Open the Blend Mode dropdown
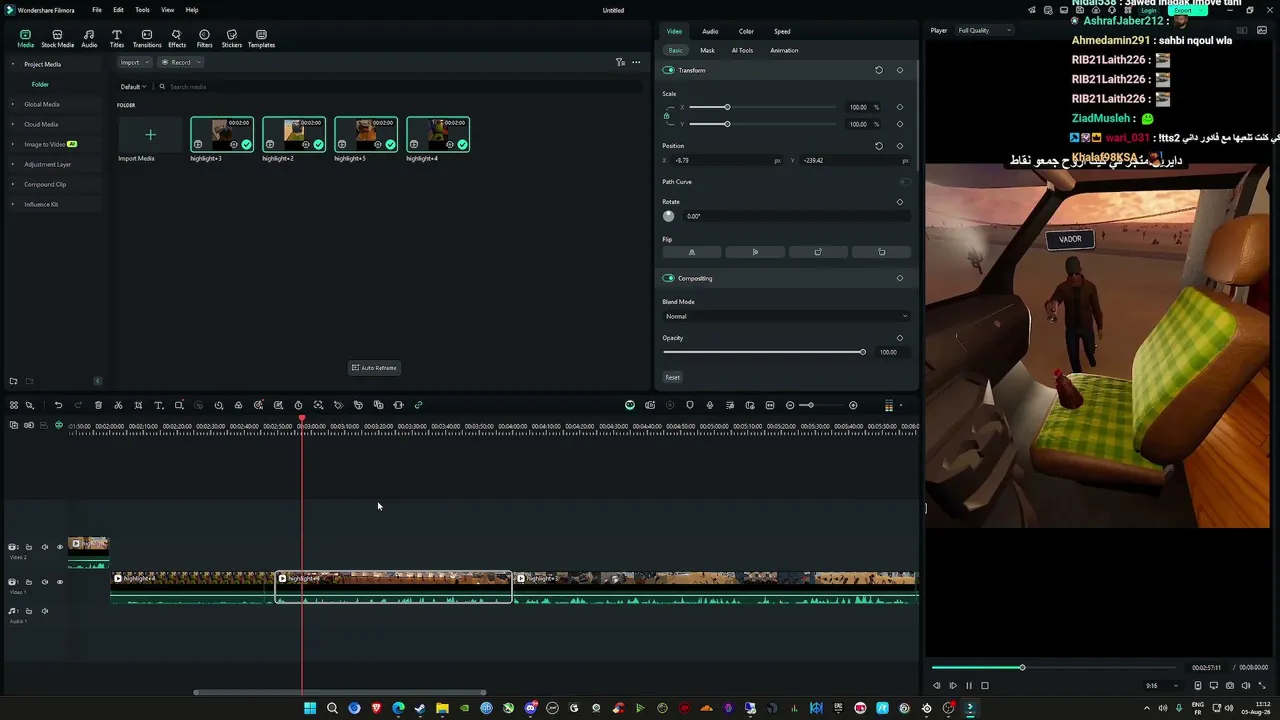 click(786, 316)
